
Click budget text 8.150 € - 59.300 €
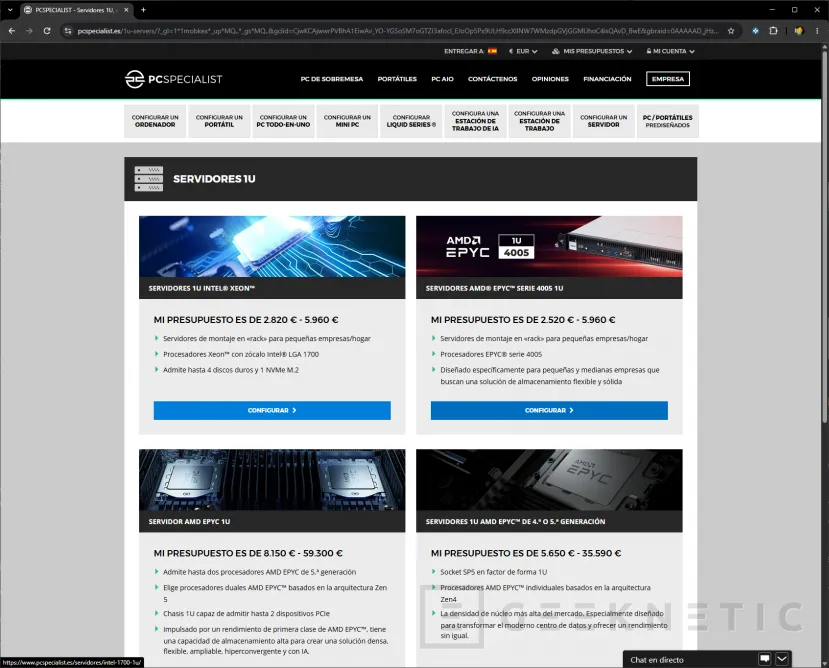point(303,553)
